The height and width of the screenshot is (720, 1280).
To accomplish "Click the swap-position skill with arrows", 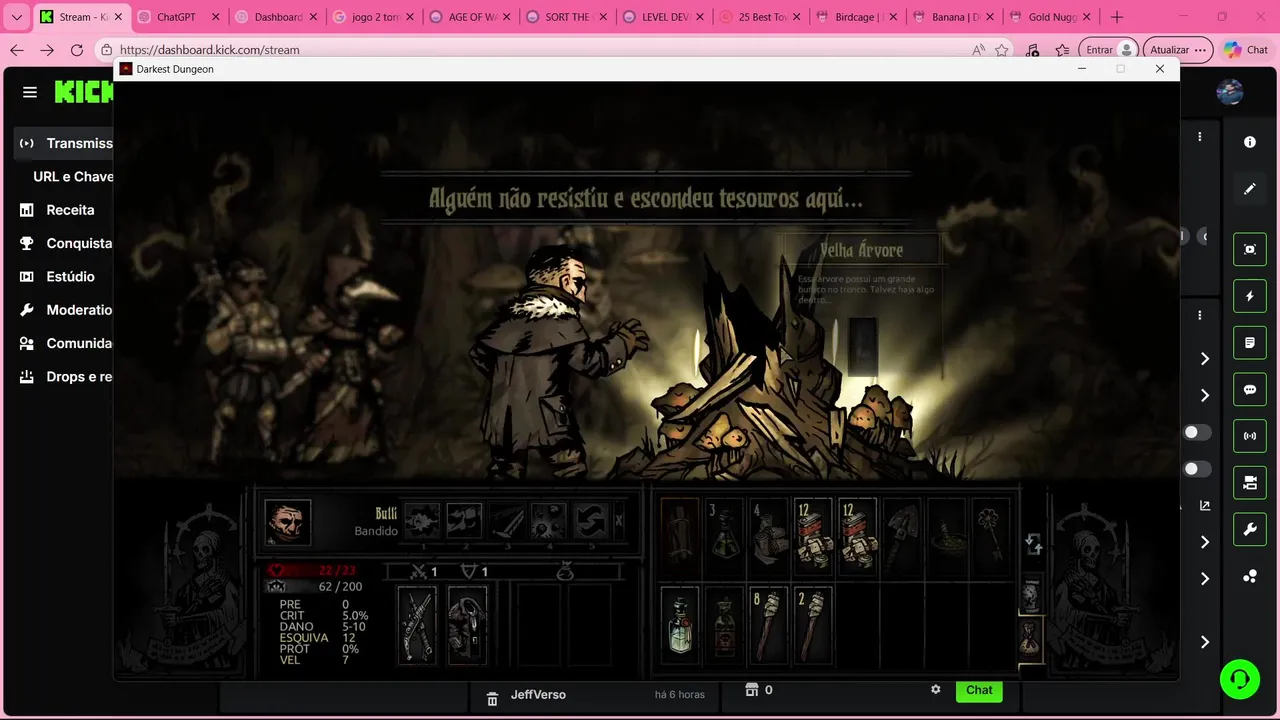I will 590,522.
